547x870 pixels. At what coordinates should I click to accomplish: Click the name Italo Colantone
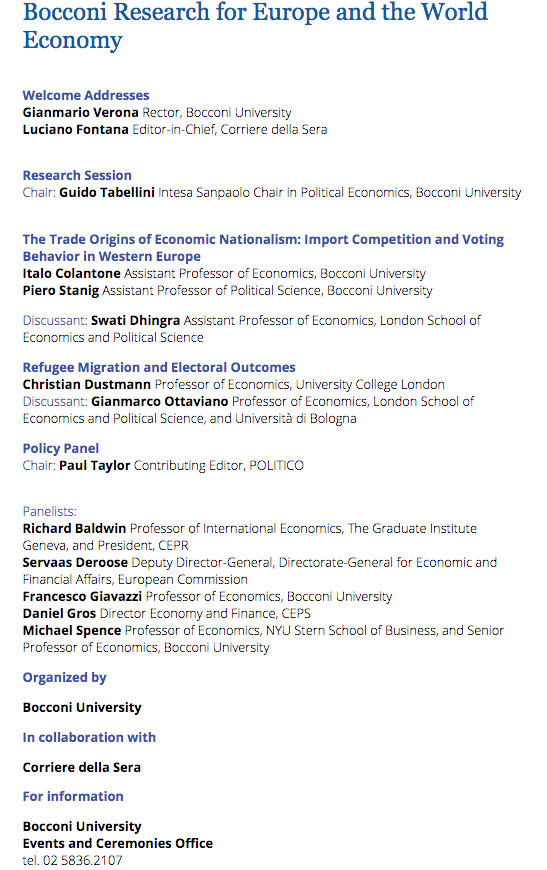[x=72, y=274]
